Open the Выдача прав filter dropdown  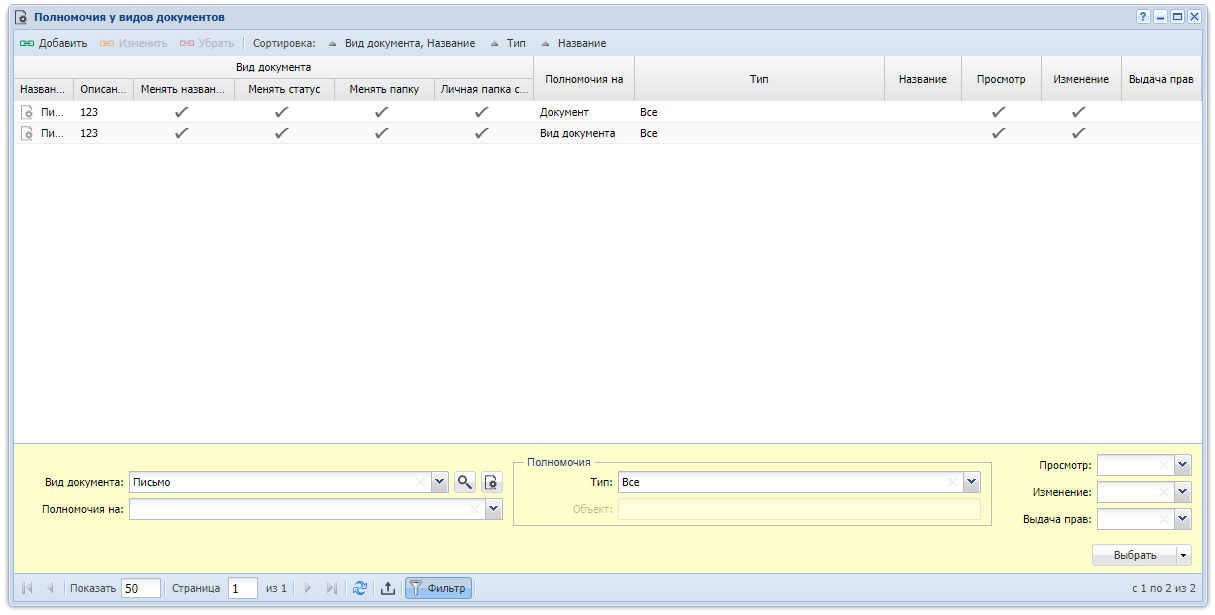1183,519
